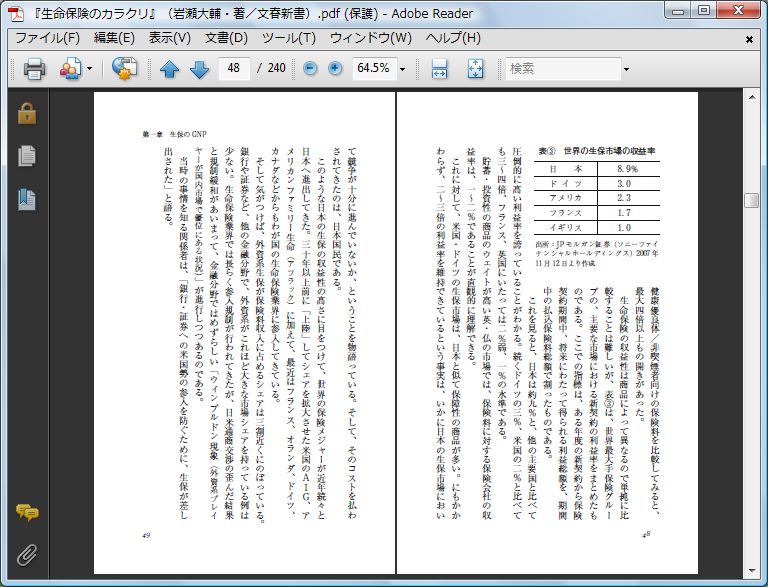Click the table value 1.0
The width and height of the screenshot is (768, 587).
[x=624, y=227]
